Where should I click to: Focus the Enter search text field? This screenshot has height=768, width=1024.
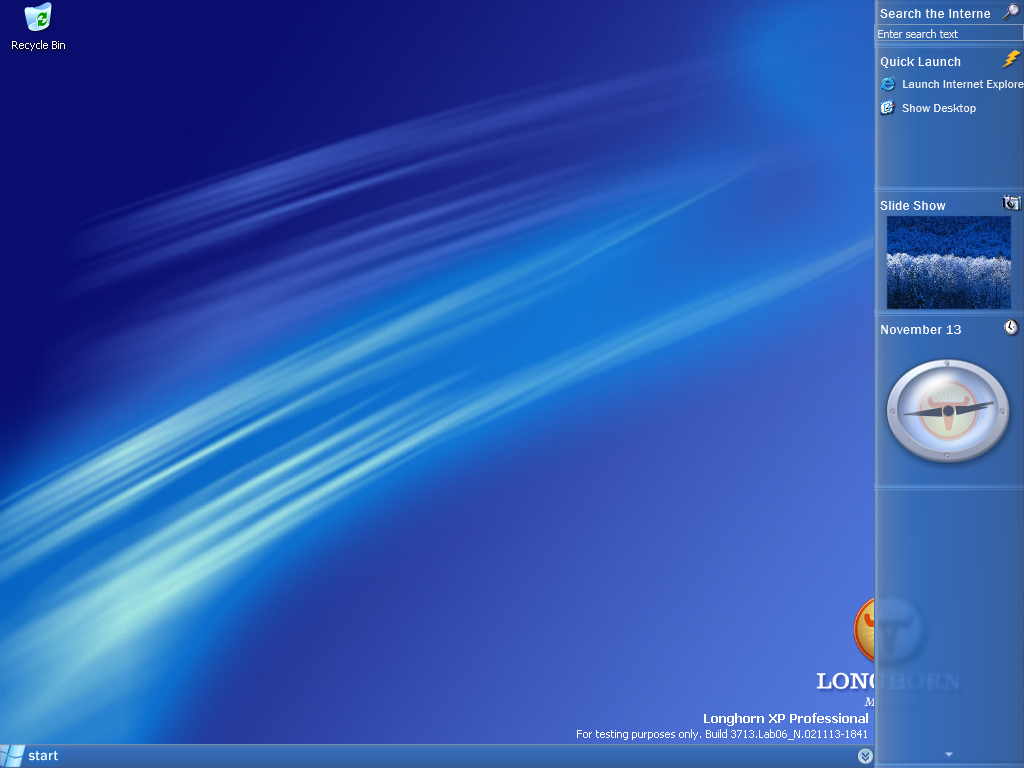coord(949,34)
